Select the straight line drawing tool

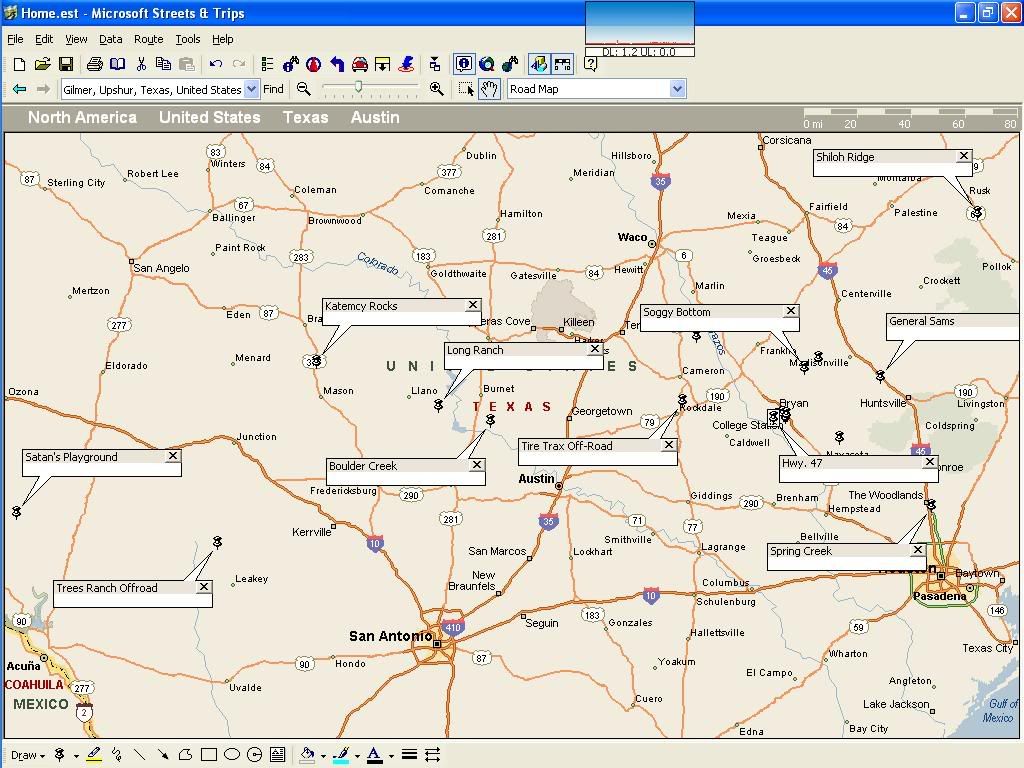tap(140, 755)
